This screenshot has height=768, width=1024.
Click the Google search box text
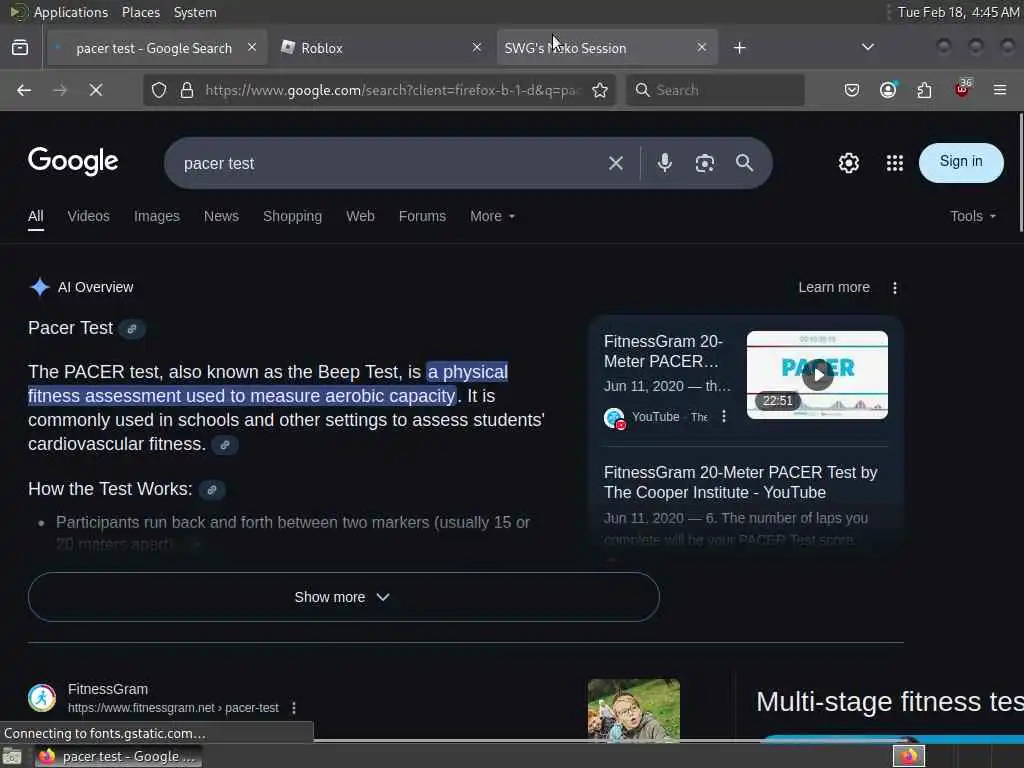click(219, 164)
